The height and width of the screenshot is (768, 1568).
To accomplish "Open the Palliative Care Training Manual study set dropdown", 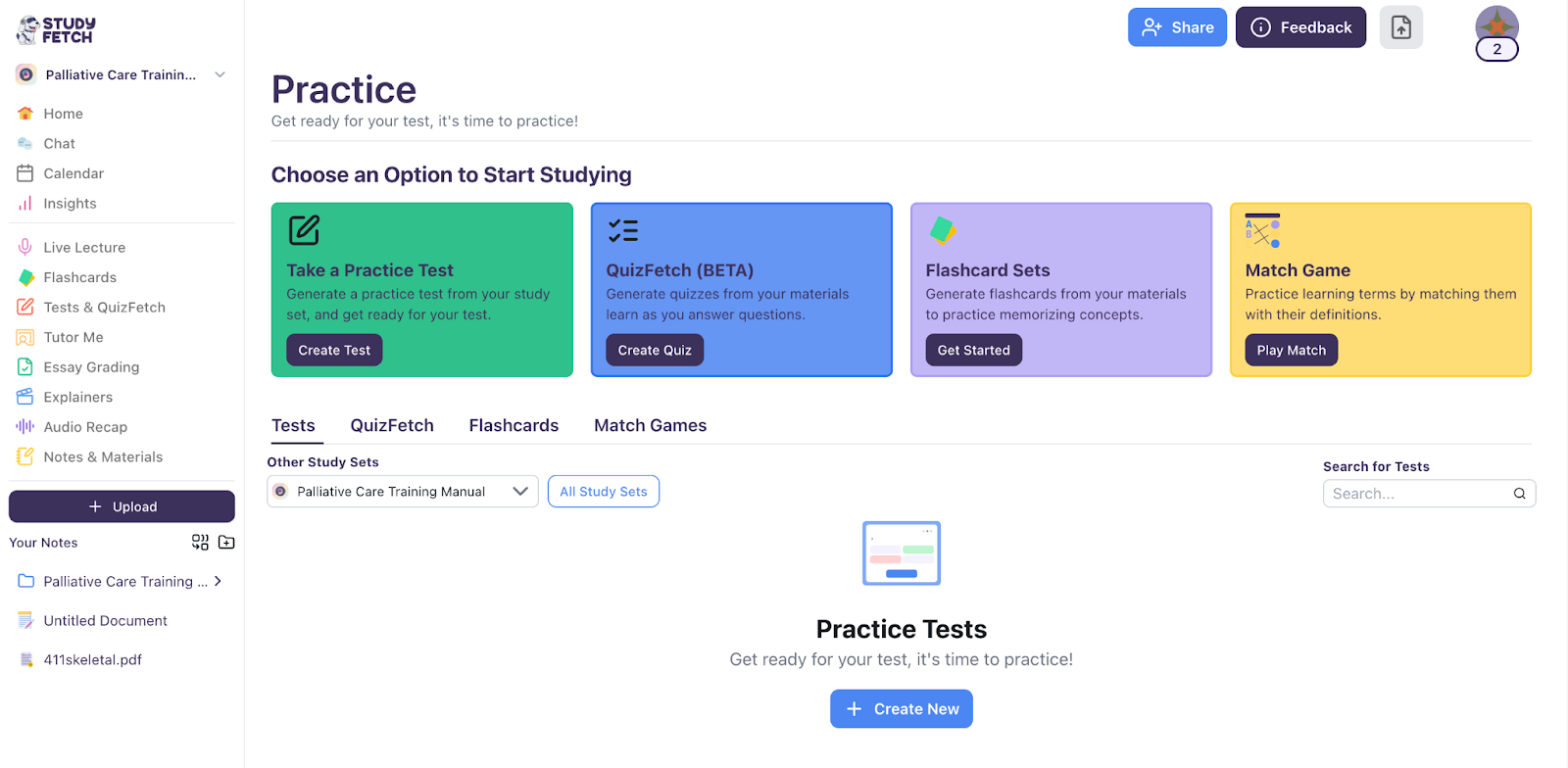I will [x=402, y=491].
